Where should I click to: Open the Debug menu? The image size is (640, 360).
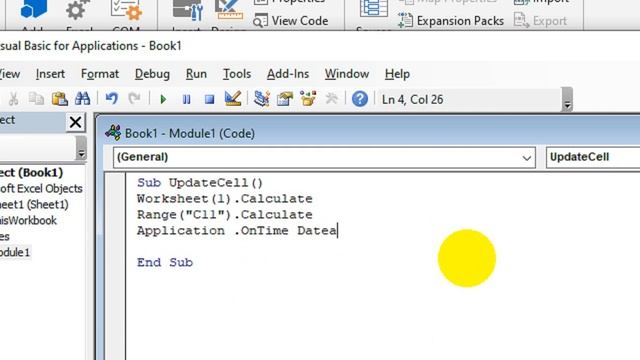pos(152,74)
